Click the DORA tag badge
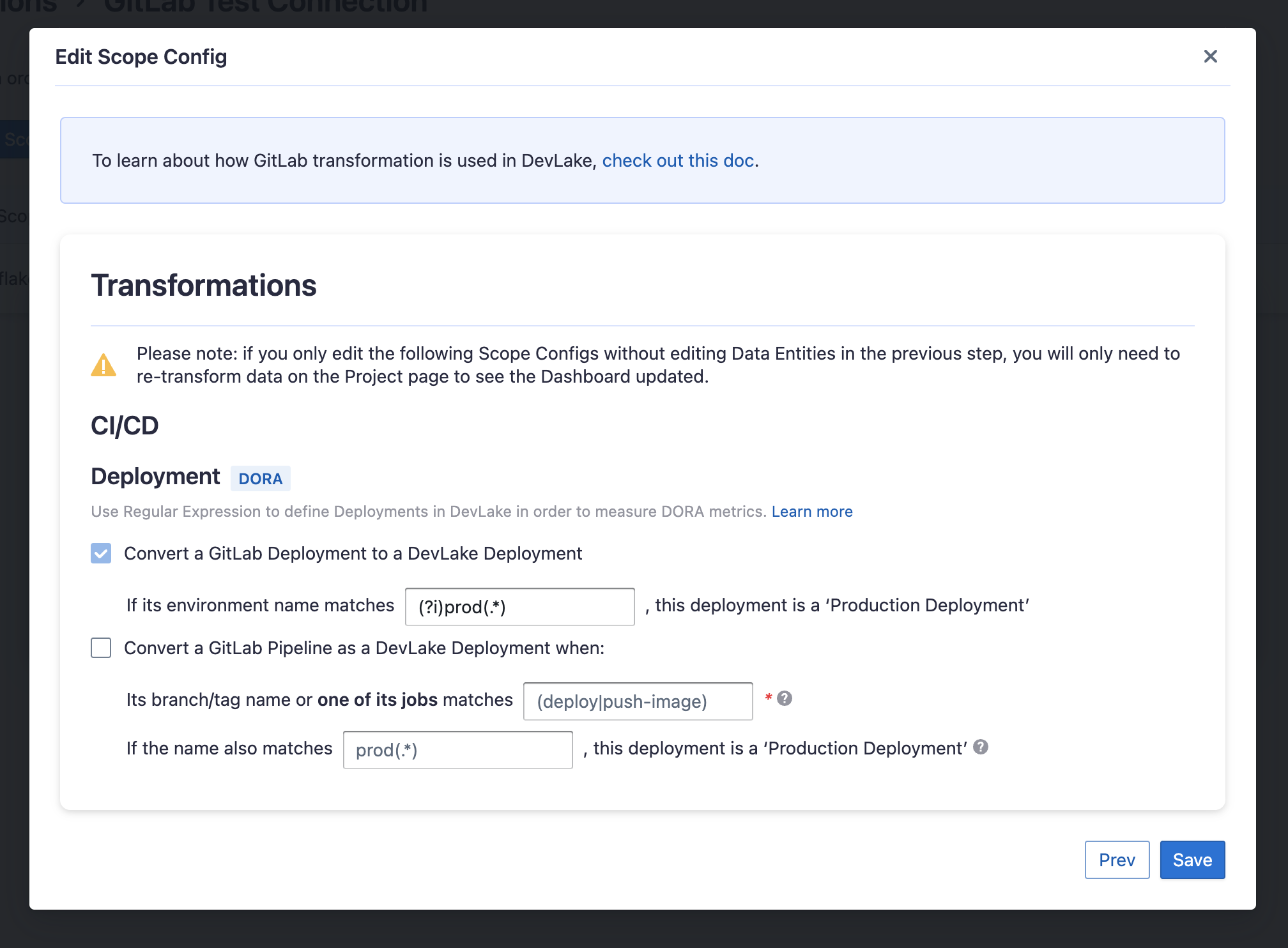 (x=260, y=478)
